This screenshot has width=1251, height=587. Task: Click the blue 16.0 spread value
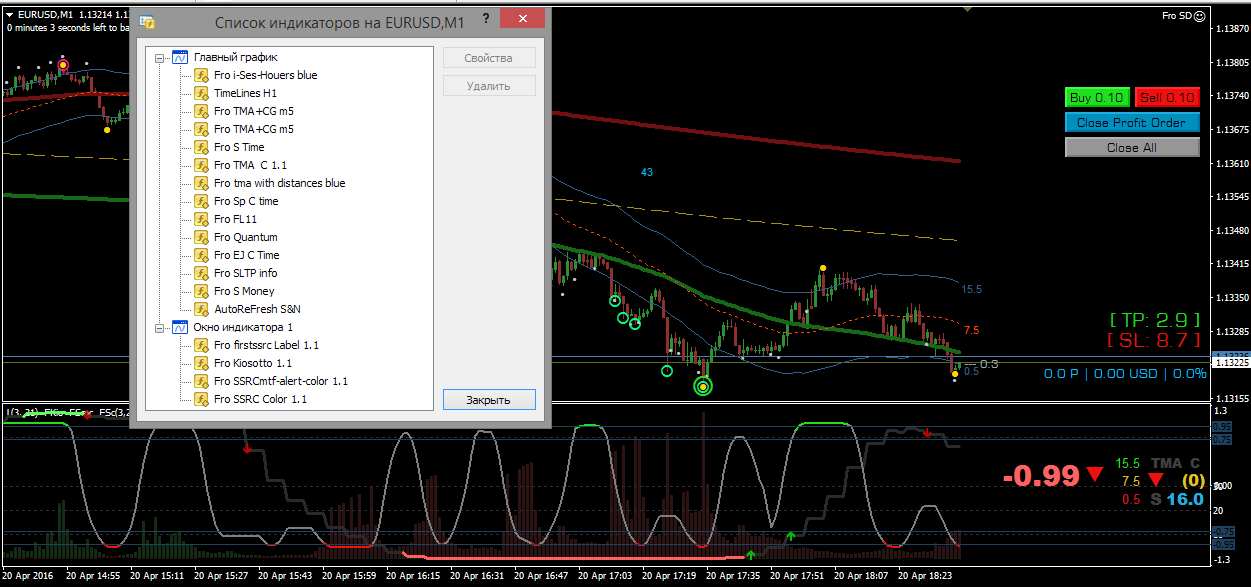point(1184,498)
